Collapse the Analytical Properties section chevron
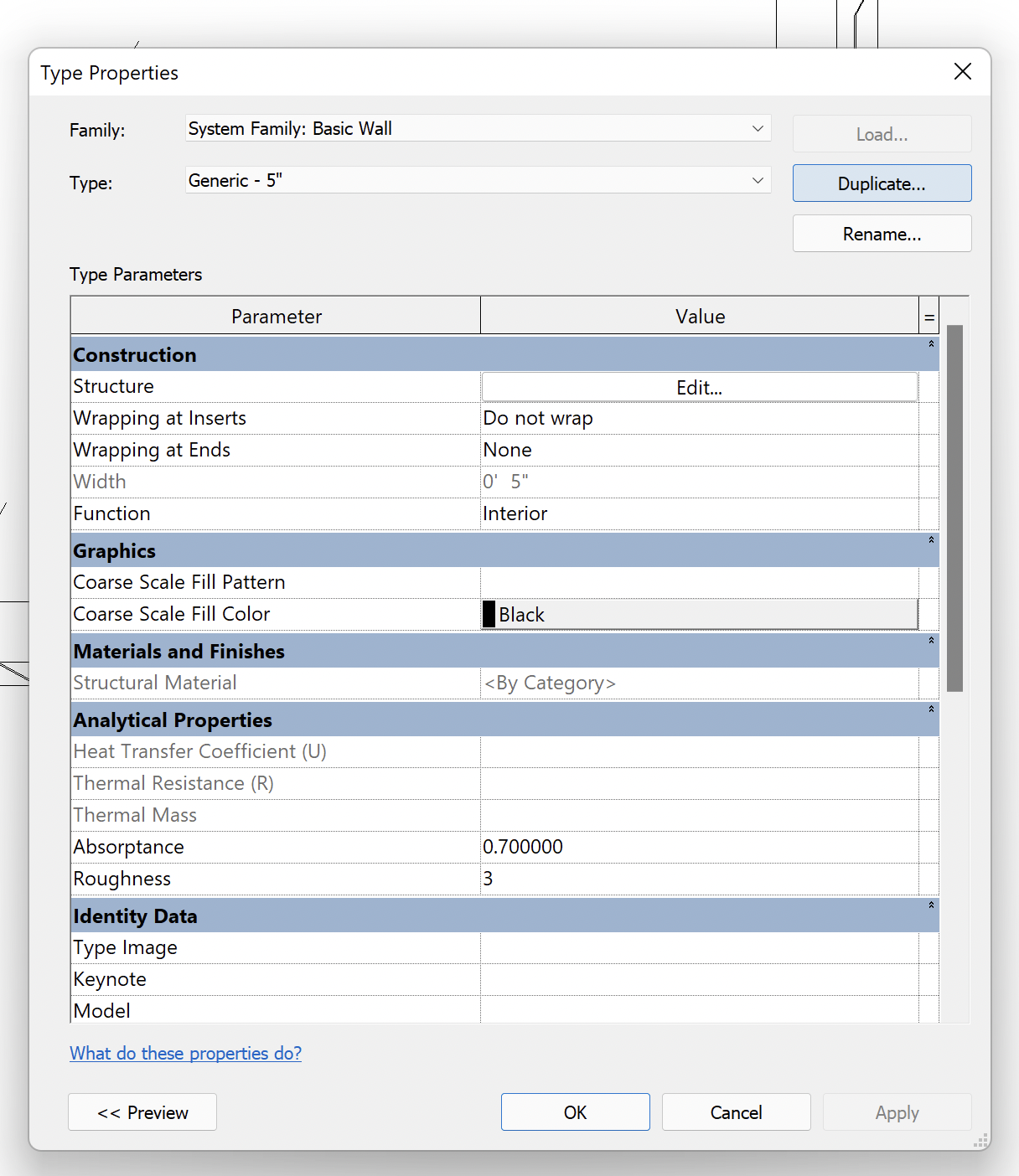1019x1176 pixels. 930,708
